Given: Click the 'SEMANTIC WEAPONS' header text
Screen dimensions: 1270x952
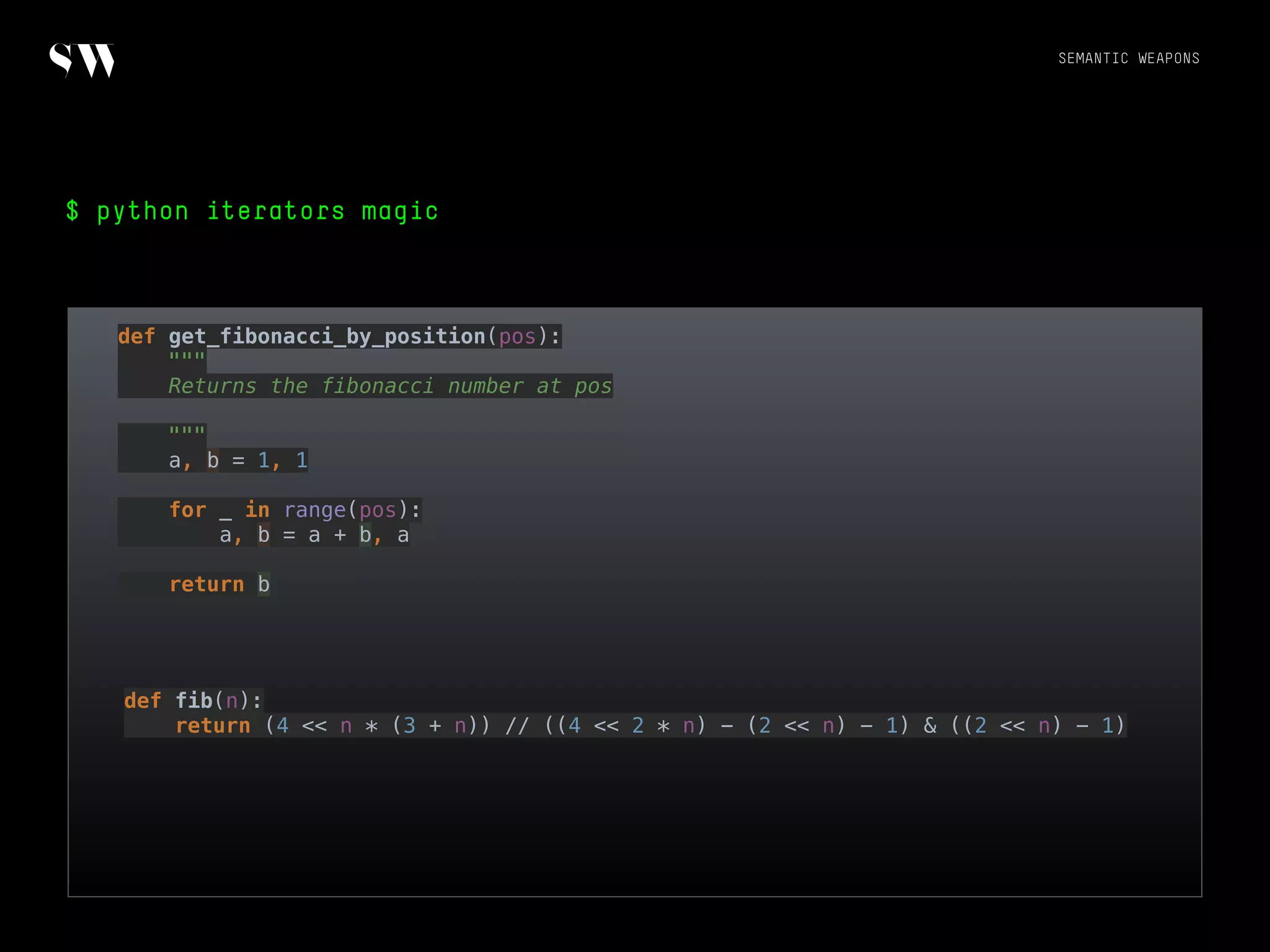Looking at the screenshot, I should pyautogui.click(x=1129, y=58).
